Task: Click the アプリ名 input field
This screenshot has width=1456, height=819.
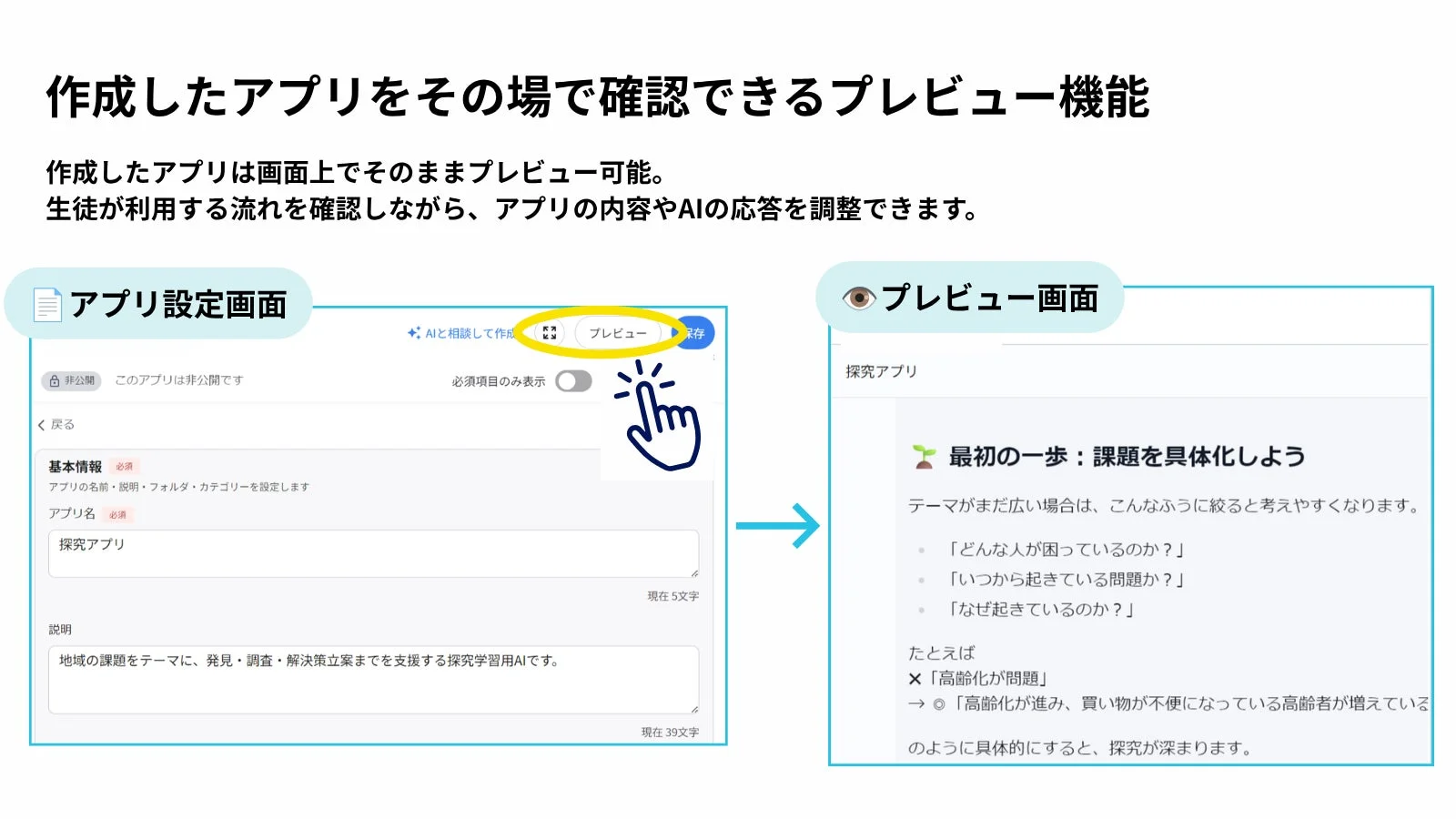Action: pyautogui.click(x=373, y=553)
